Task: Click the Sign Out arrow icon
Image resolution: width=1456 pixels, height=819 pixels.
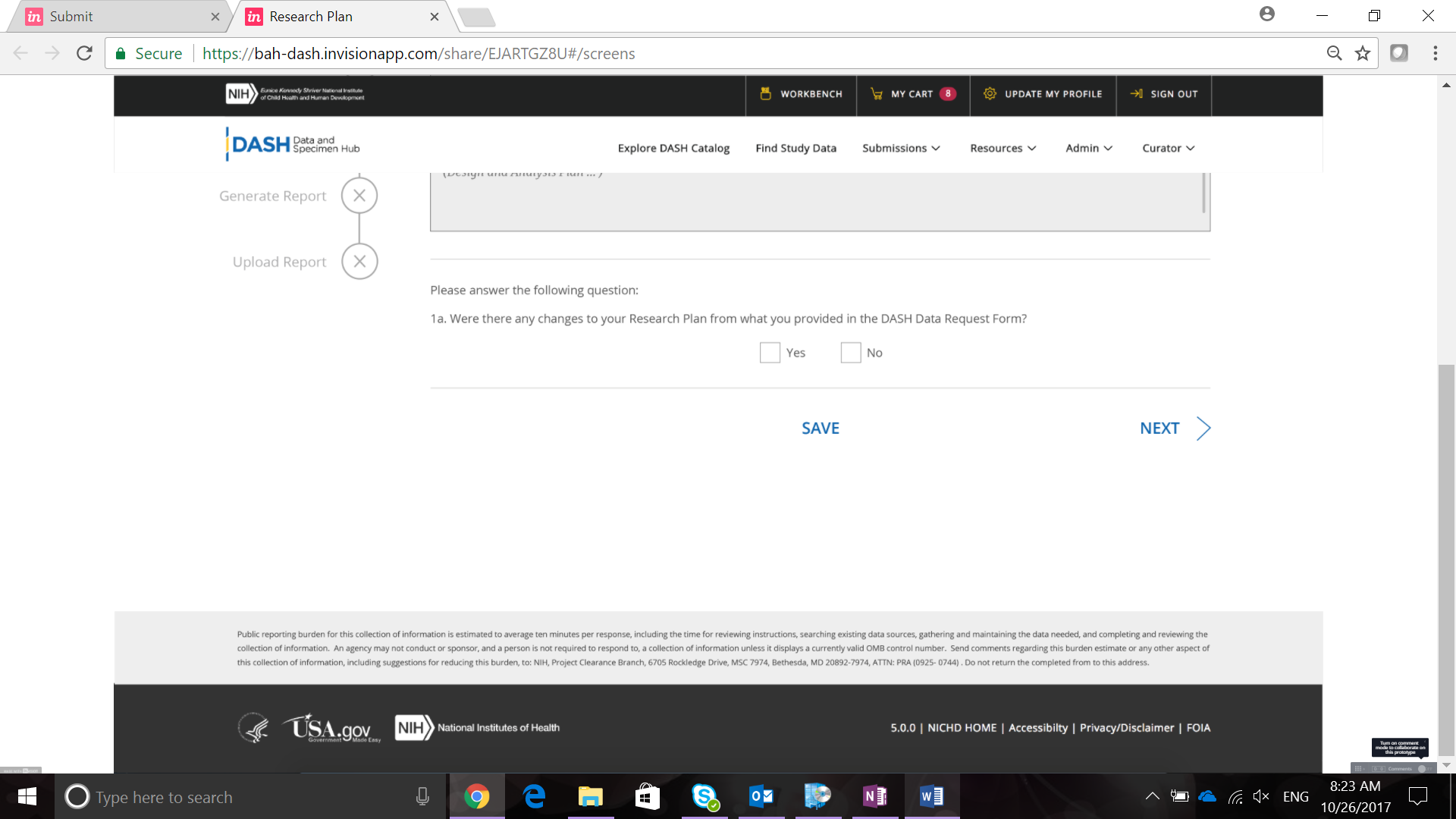Action: (1136, 94)
